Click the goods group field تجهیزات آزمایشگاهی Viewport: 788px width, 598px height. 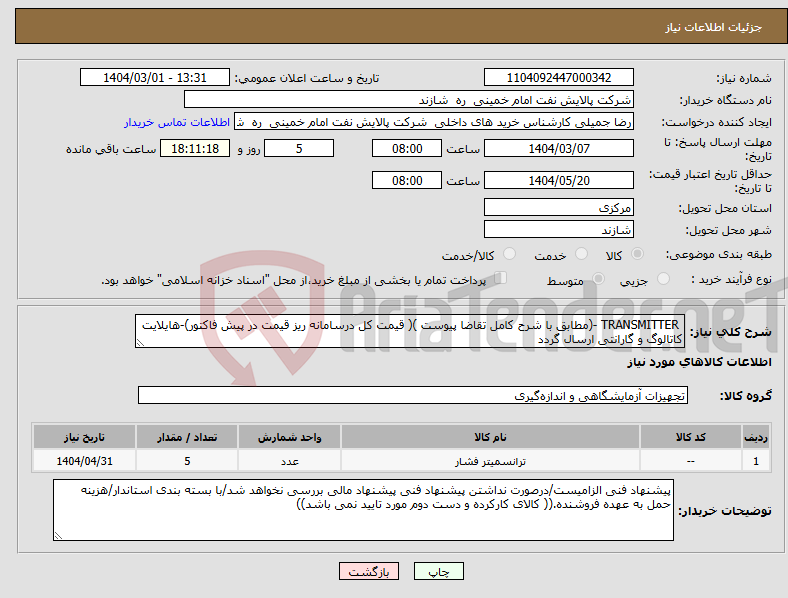point(413,395)
